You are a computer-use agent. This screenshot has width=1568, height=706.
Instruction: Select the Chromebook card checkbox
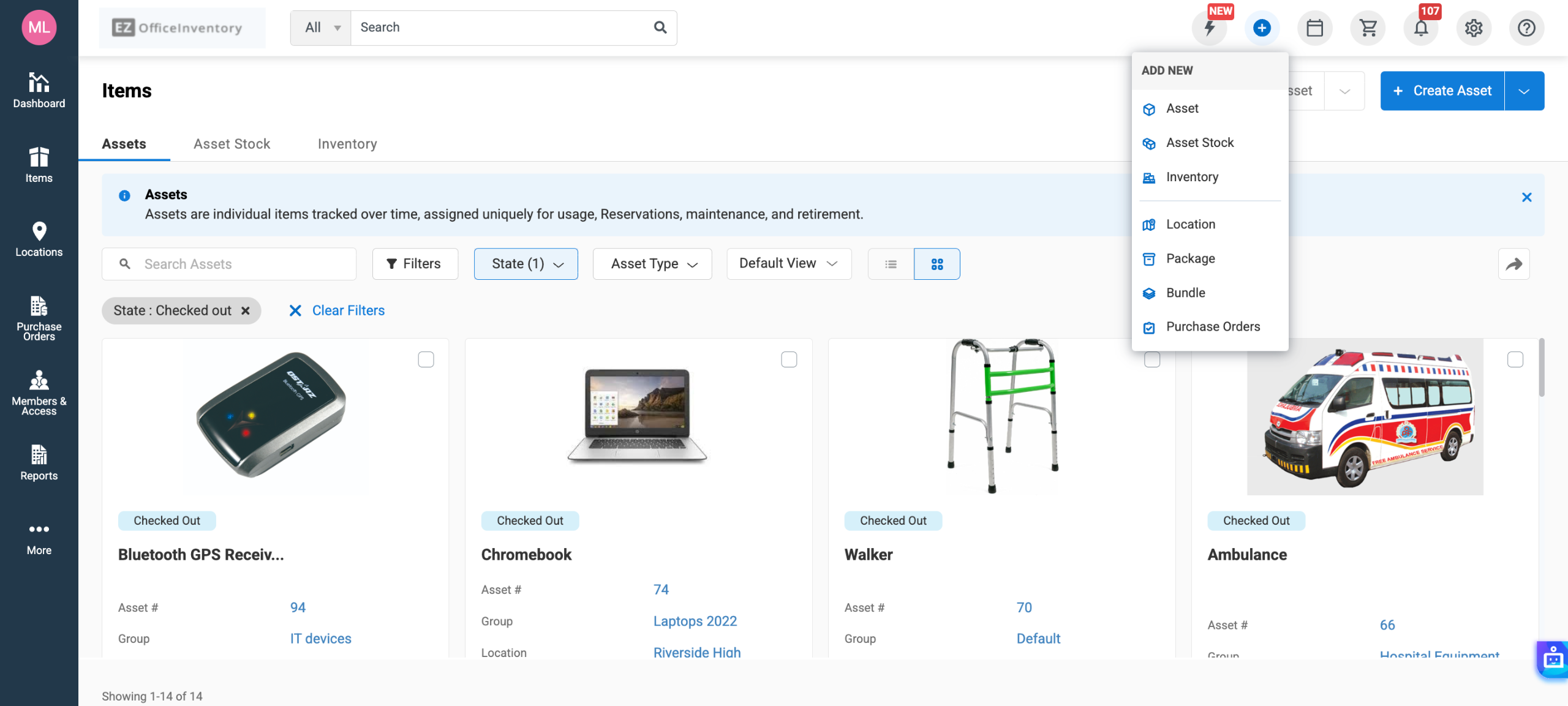789,359
